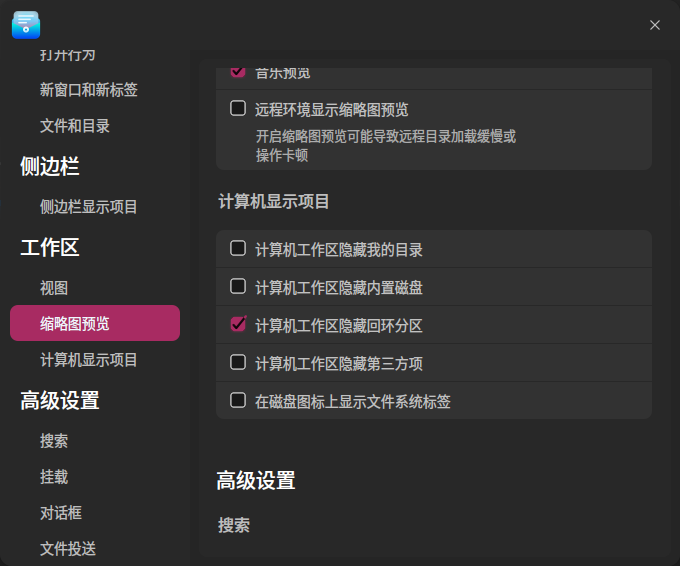Click the 高级设置 content heading
This screenshot has width=680, height=566.
(256, 481)
